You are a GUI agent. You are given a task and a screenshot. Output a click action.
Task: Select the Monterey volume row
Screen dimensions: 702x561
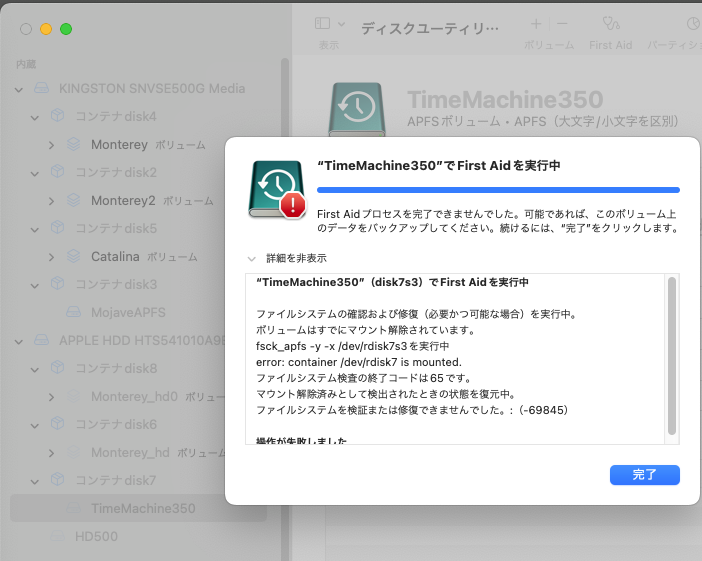138,145
